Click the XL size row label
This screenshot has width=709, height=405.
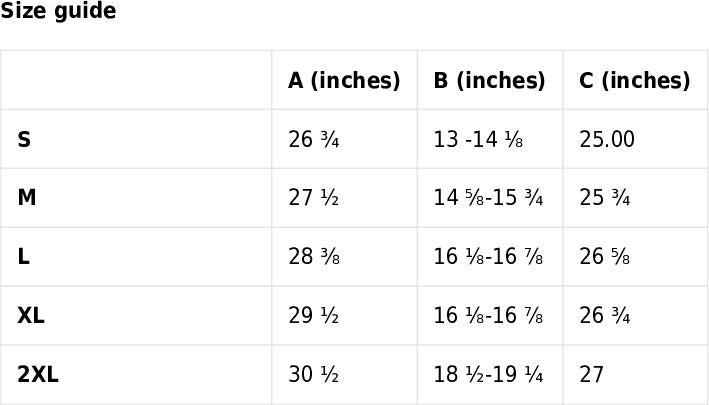coord(31,316)
